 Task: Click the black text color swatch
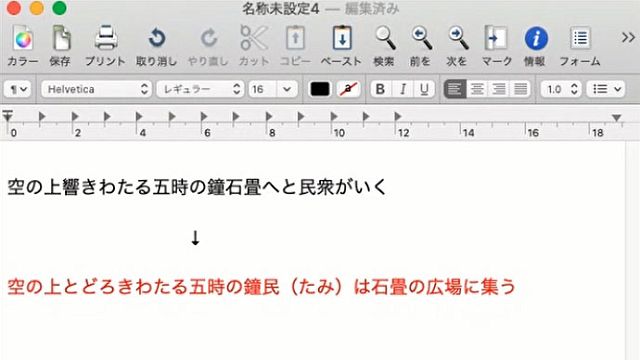(320, 89)
